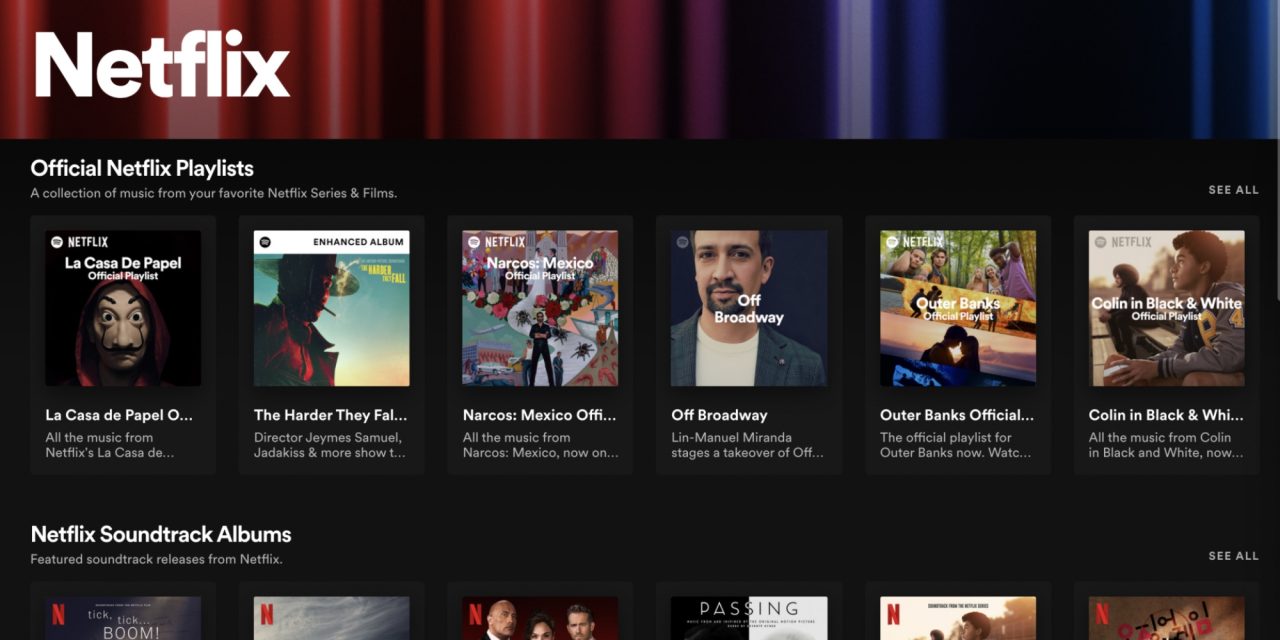Open the Red Notice album cover with three actors
The height and width of the screenshot is (640, 1280).
coord(540,618)
